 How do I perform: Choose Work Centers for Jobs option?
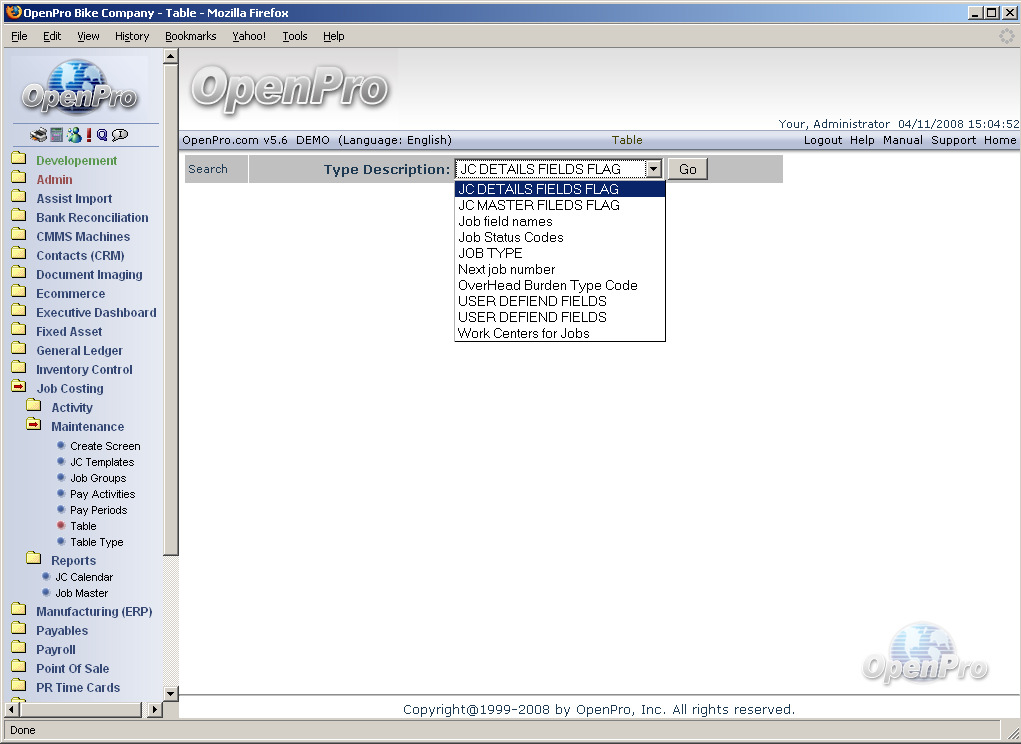click(x=523, y=333)
